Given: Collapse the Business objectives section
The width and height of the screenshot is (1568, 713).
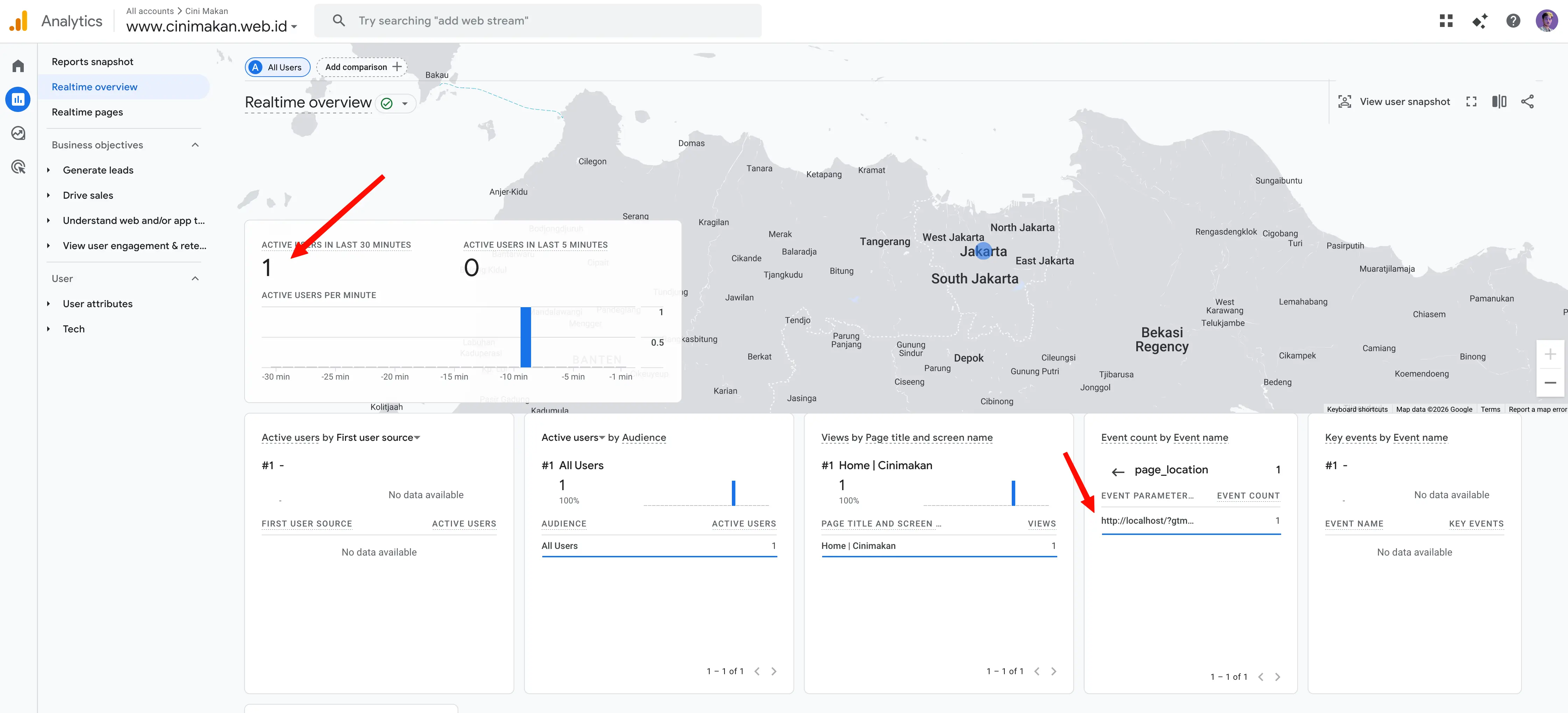Looking at the screenshot, I should [195, 145].
